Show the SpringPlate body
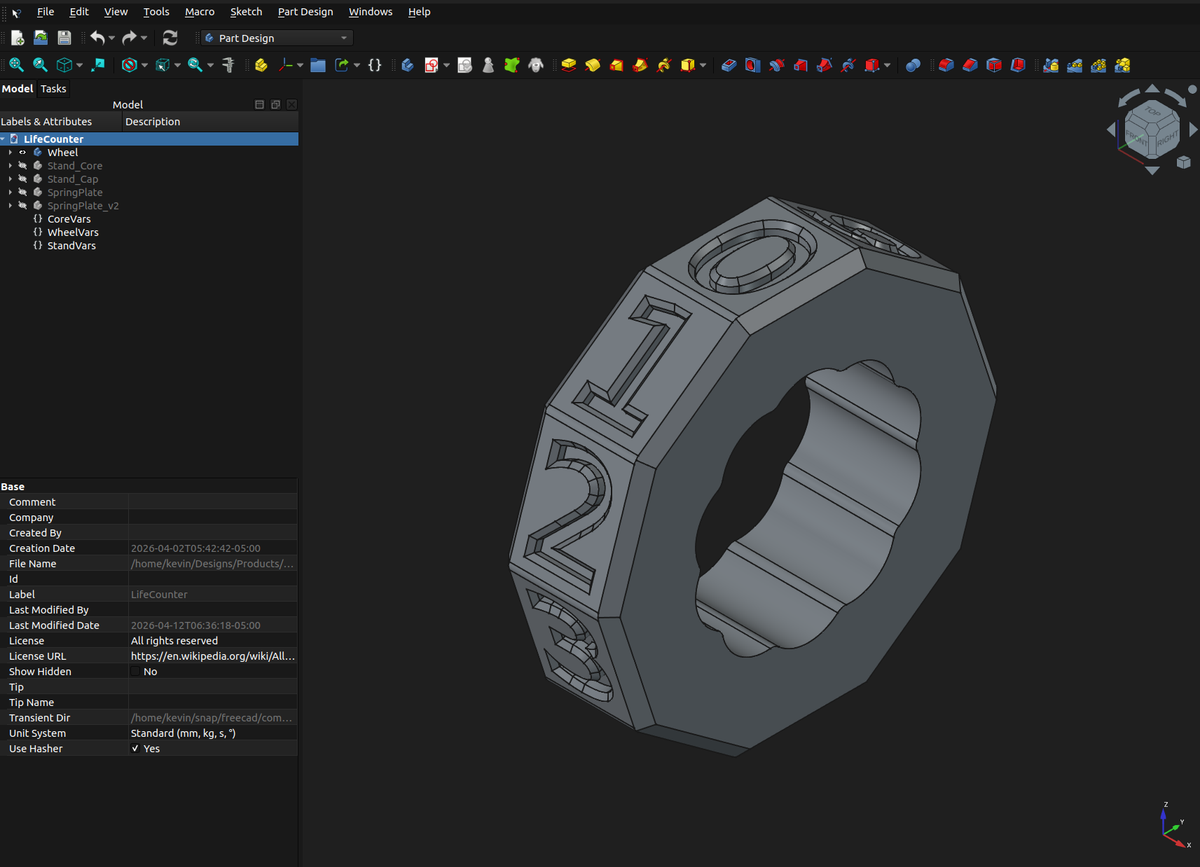 click(x=23, y=192)
